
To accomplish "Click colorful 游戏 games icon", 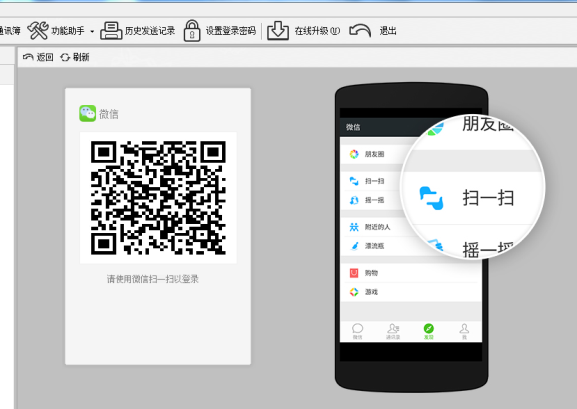I will (354, 292).
